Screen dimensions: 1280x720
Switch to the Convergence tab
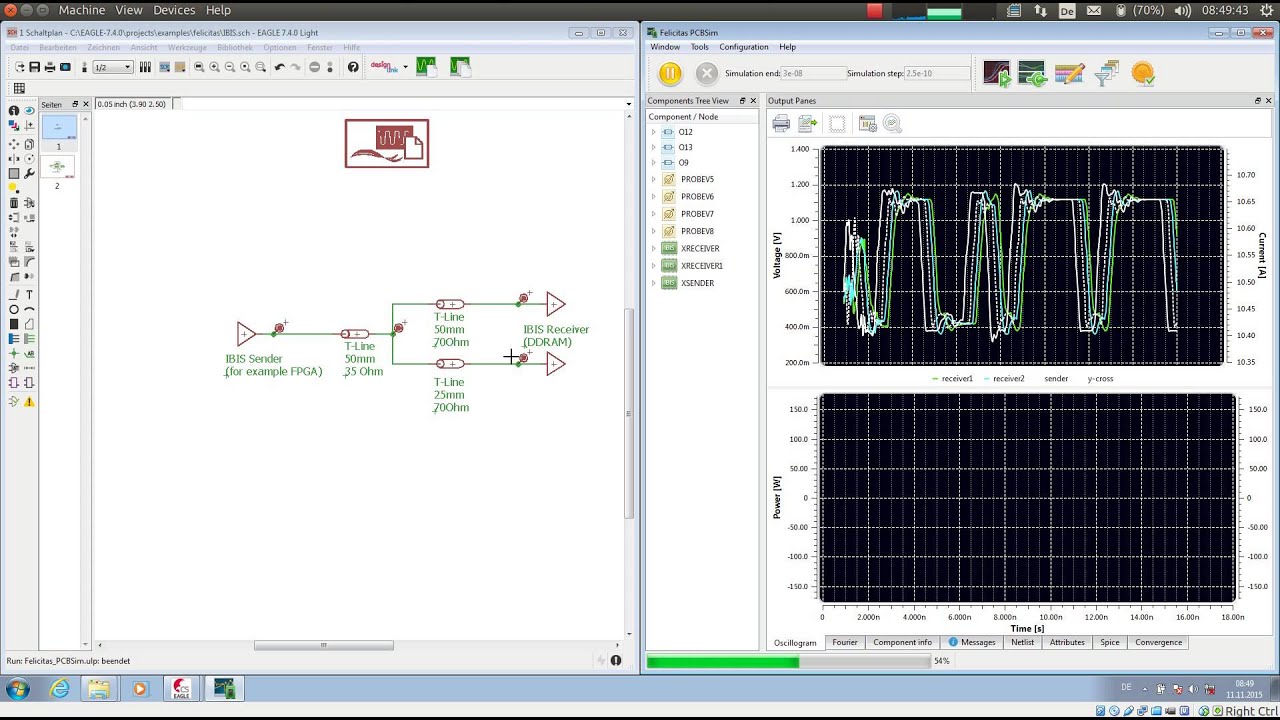1158,642
